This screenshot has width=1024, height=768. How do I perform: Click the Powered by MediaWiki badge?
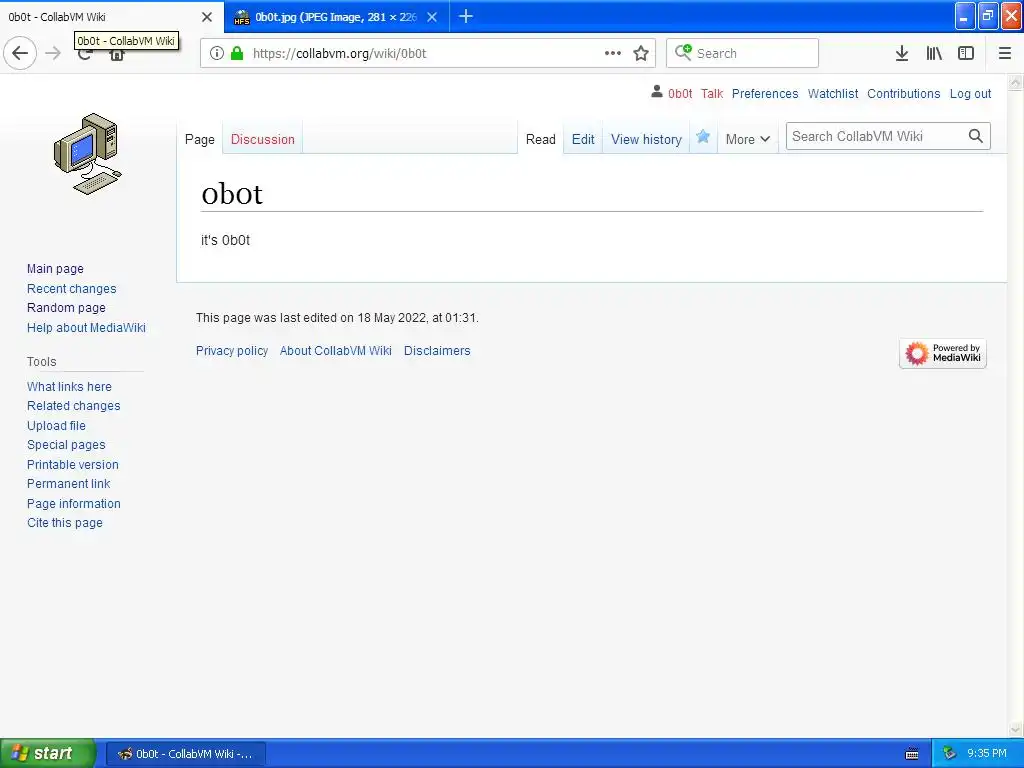point(942,353)
